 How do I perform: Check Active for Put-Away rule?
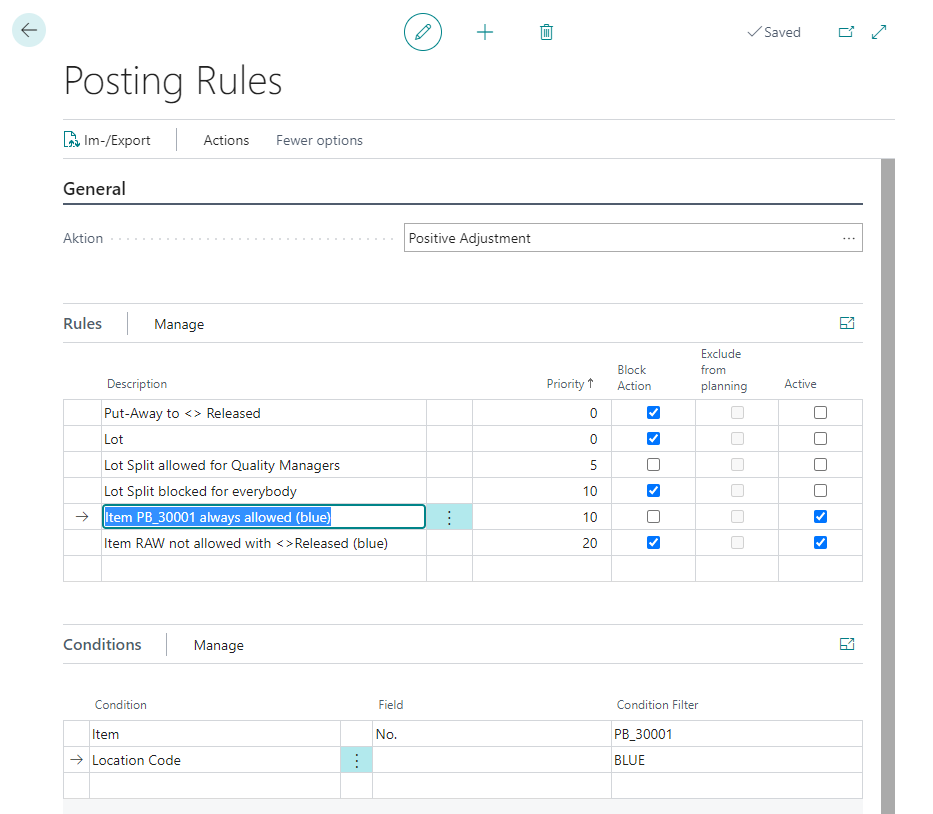821,412
